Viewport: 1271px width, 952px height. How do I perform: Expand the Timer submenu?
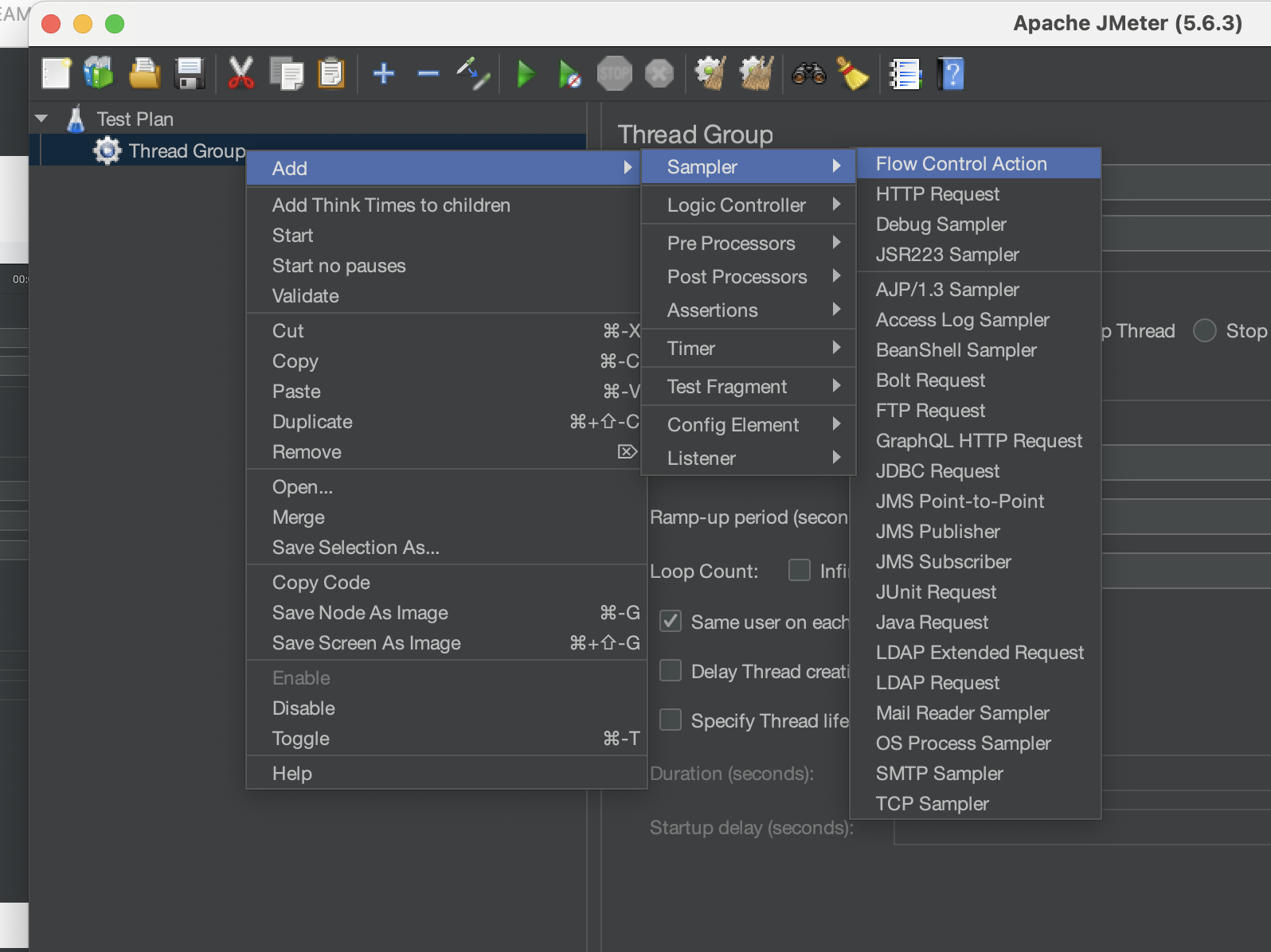(x=748, y=349)
